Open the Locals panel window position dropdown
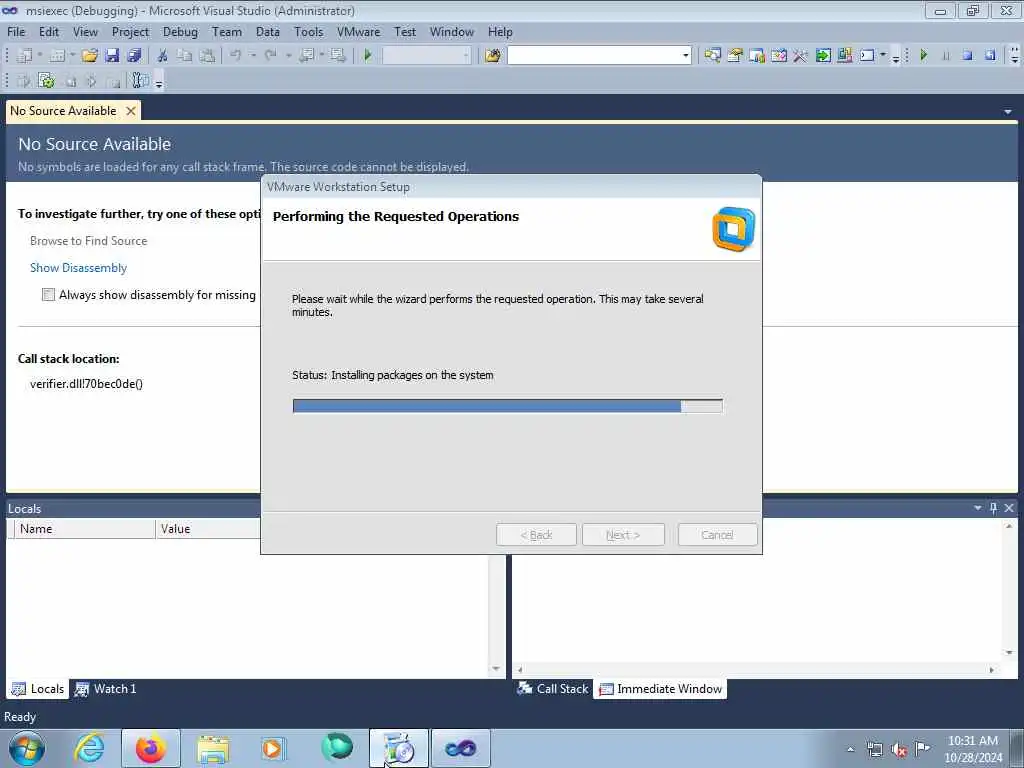1024x768 pixels. pyautogui.click(x=978, y=508)
